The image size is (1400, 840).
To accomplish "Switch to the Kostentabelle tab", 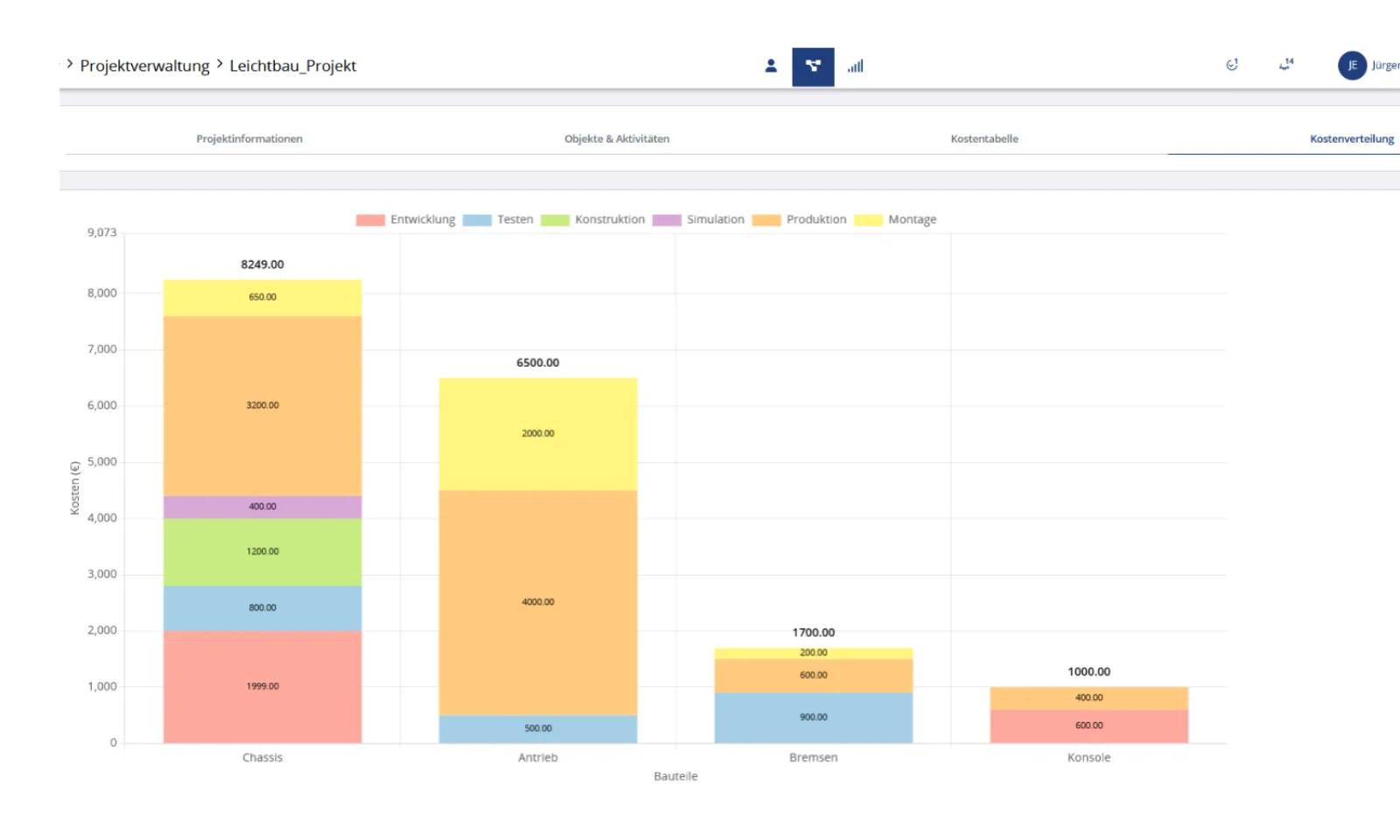I will 984,139.
